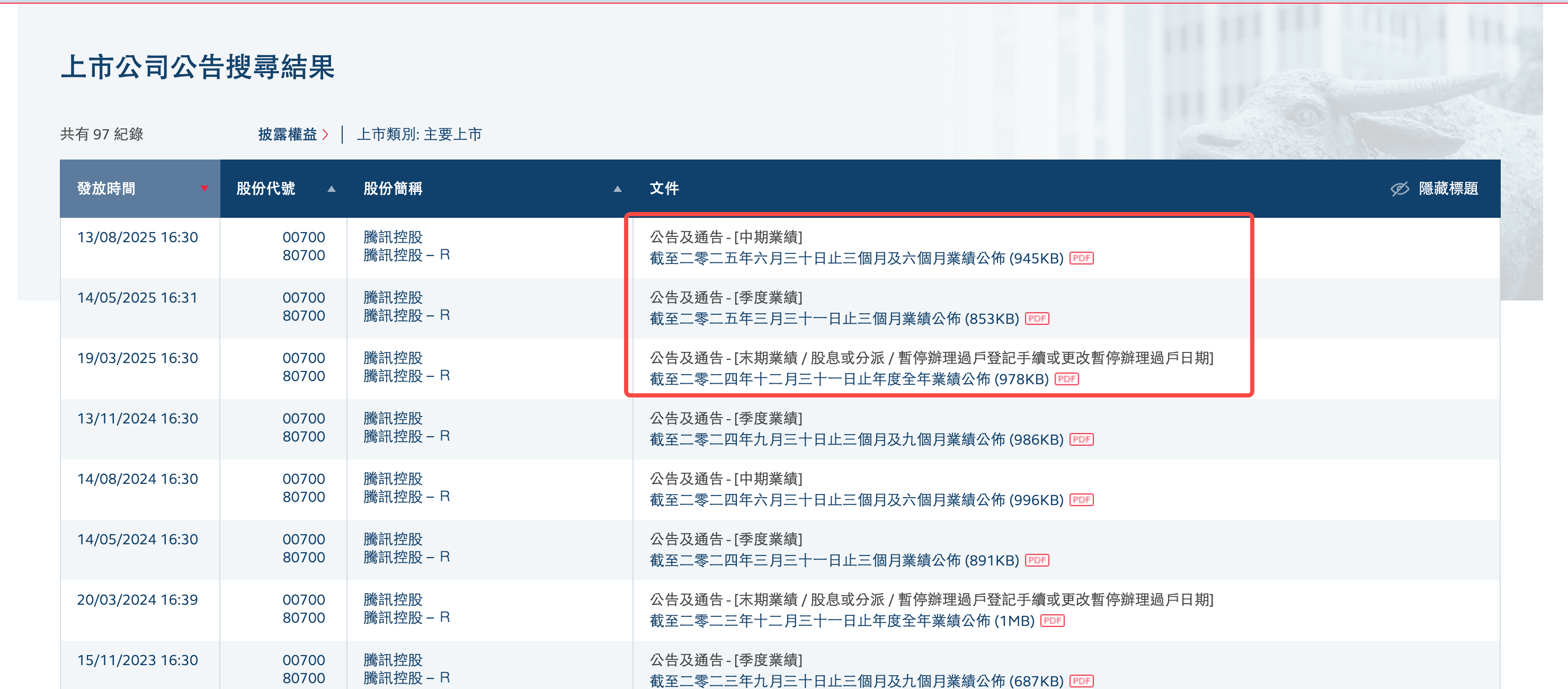
Task: Click PDF icon for June 2024 interim results
Action: coord(1081,500)
